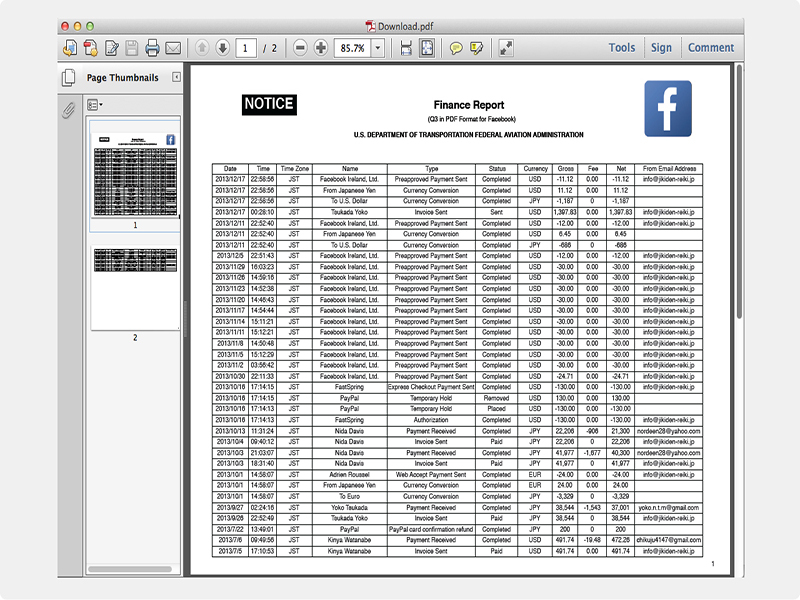Click the Type column header
Viewport: 800px width, 600px height.
click(x=431, y=168)
